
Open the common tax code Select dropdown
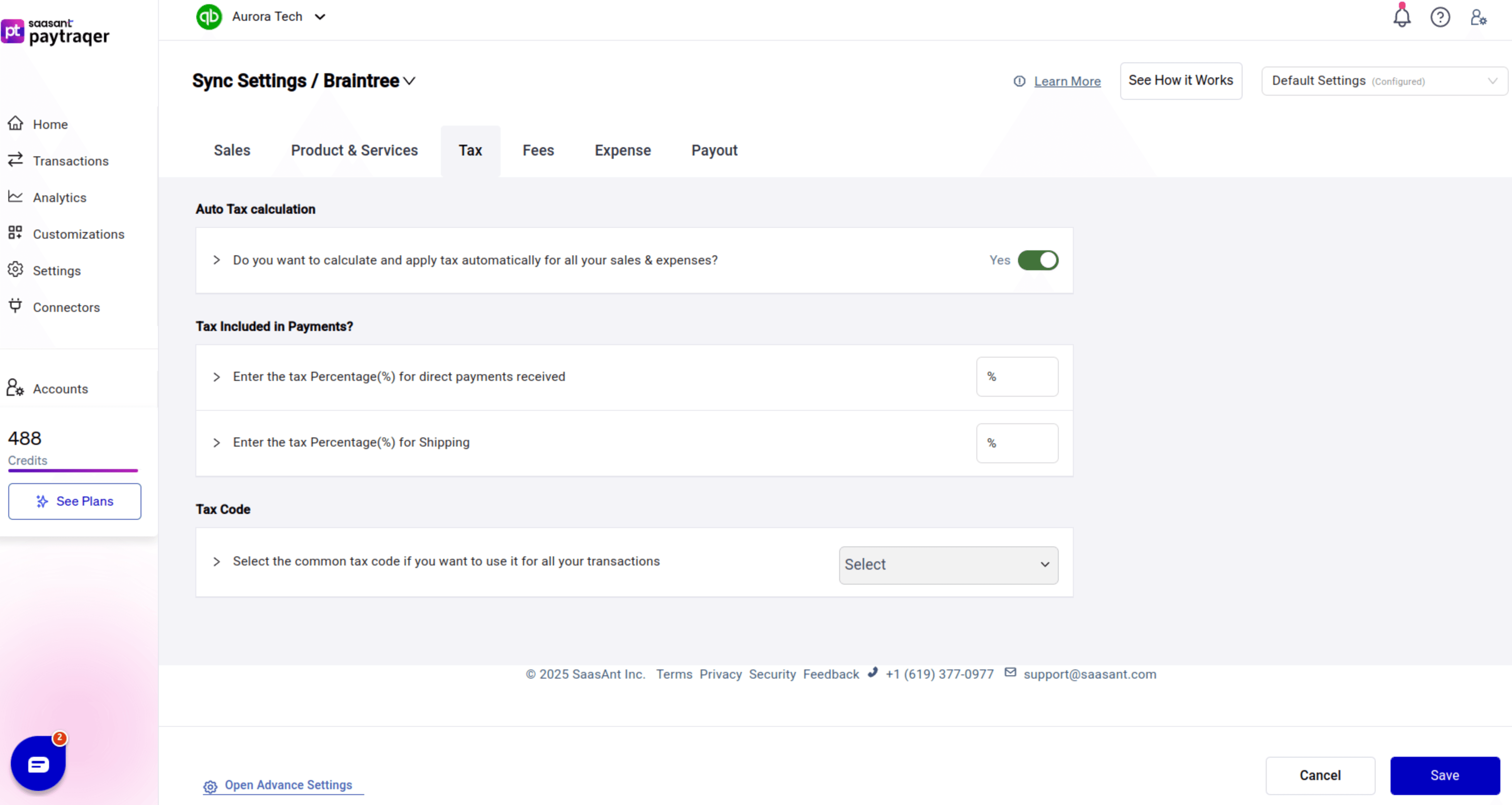pyautogui.click(x=947, y=564)
